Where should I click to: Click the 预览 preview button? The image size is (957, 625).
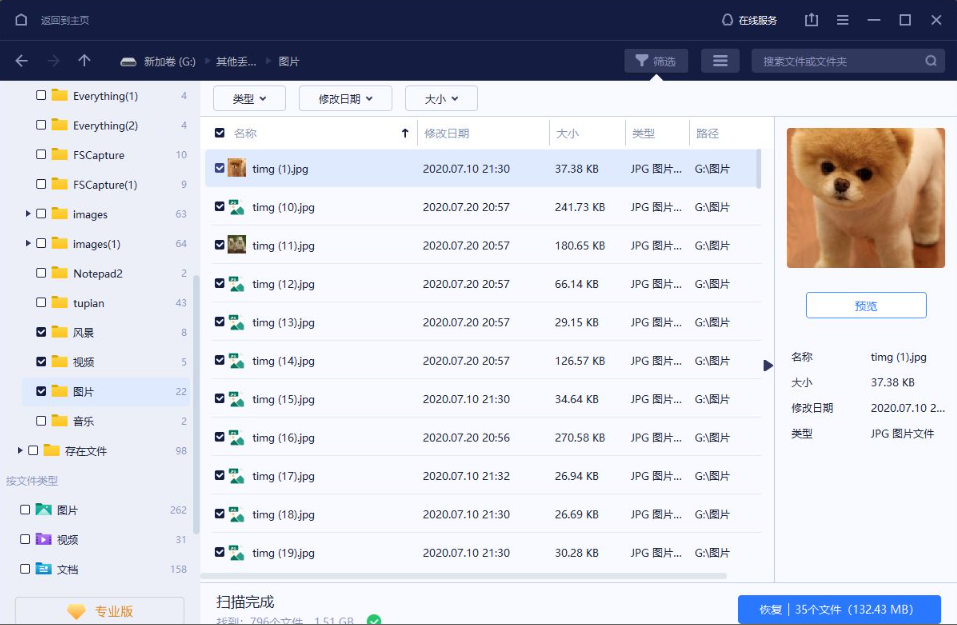pos(866,306)
